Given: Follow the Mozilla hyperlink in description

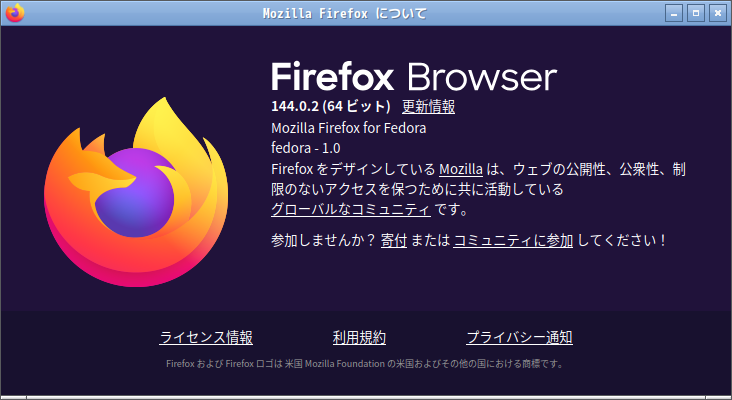Looking at the screenshot, I should point(461,169).
